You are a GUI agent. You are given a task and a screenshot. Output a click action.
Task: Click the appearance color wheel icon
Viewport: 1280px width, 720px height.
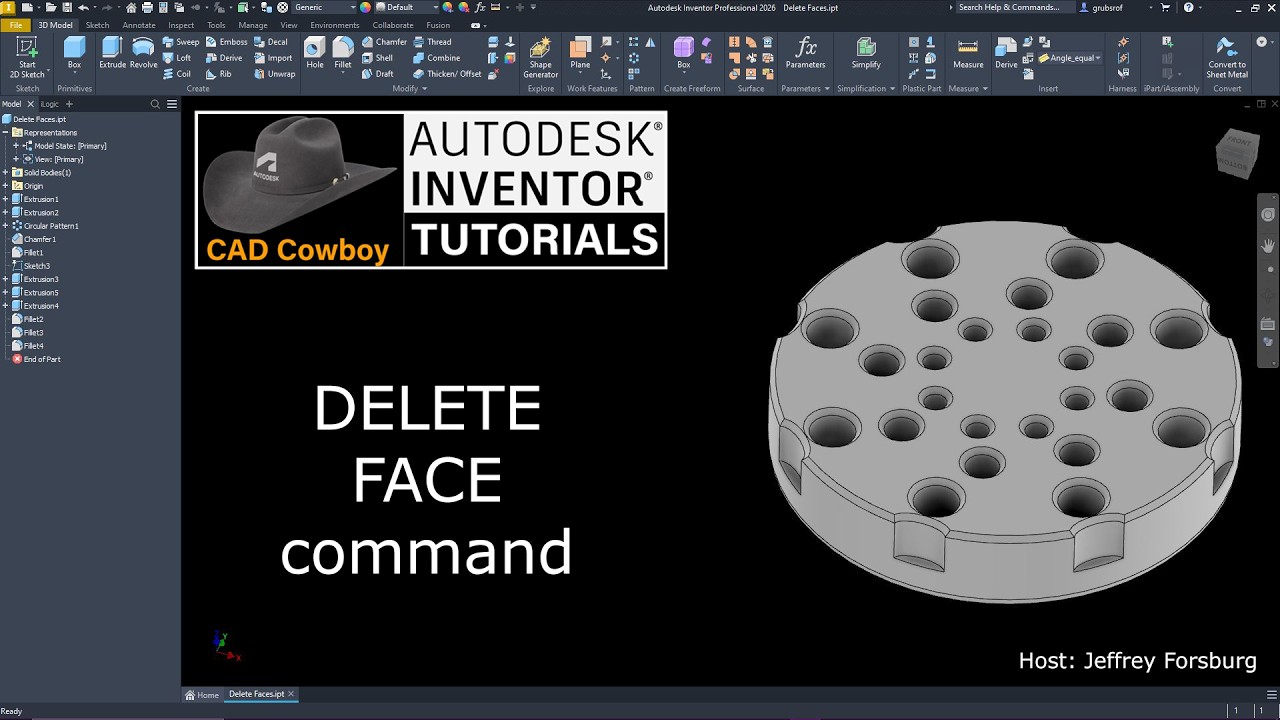365,7
